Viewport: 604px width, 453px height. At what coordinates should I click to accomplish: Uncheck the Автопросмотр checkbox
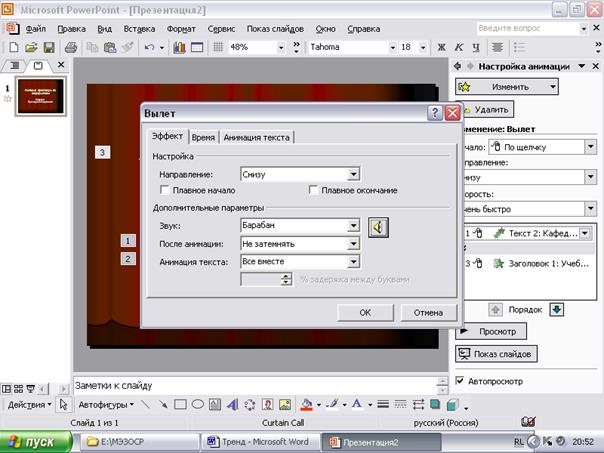click(x=459, y=381)
